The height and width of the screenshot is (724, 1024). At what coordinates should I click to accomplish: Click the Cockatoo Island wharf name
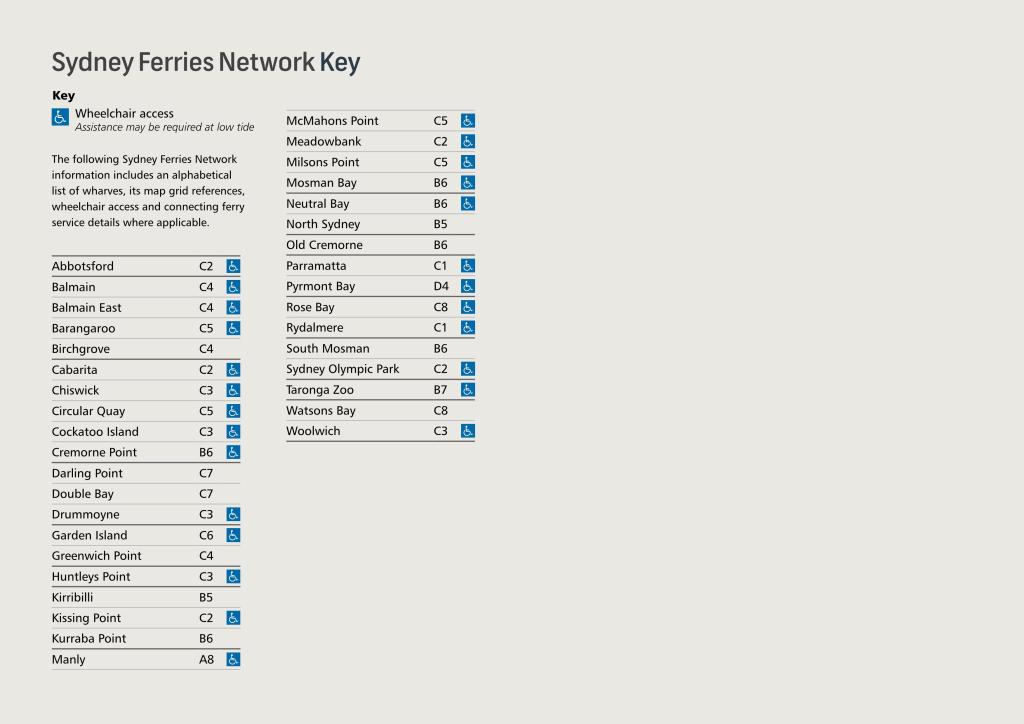pyautogui.click(x=95, y=432)
